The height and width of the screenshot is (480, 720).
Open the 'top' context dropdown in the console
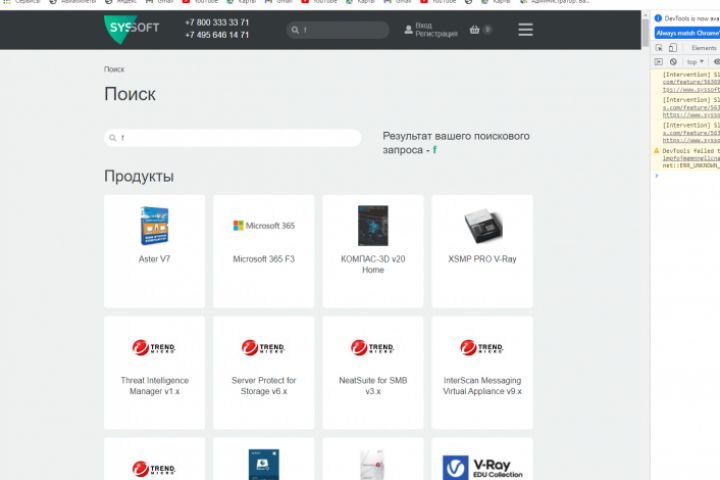695,62
